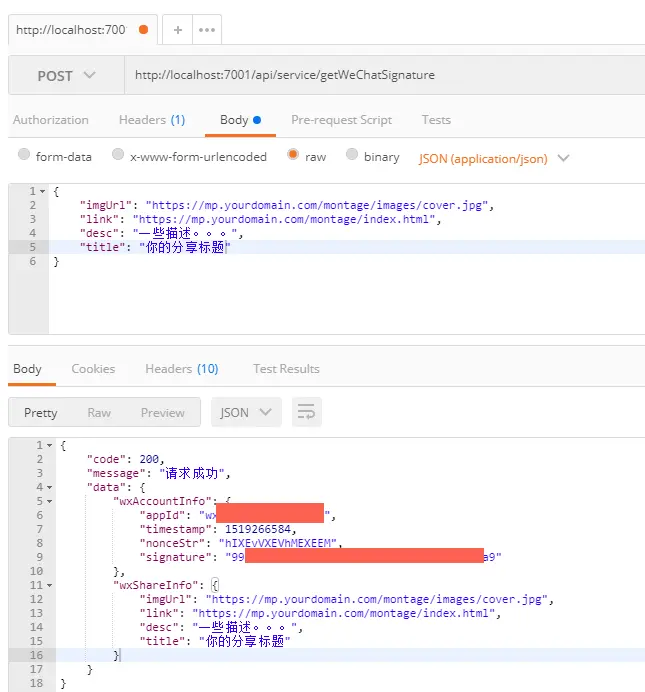
Task: Click the "title" line in request body
Action: [x=155, y=247]
